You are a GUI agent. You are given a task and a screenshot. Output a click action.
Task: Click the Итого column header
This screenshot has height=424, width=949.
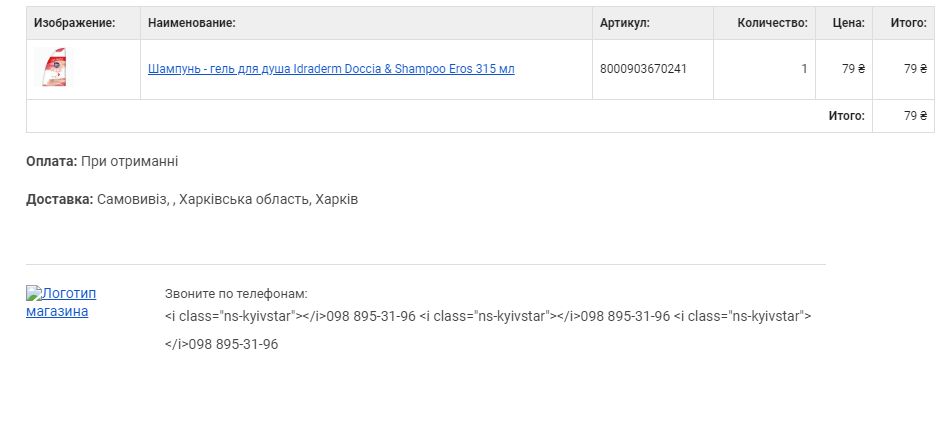[908, 23]
